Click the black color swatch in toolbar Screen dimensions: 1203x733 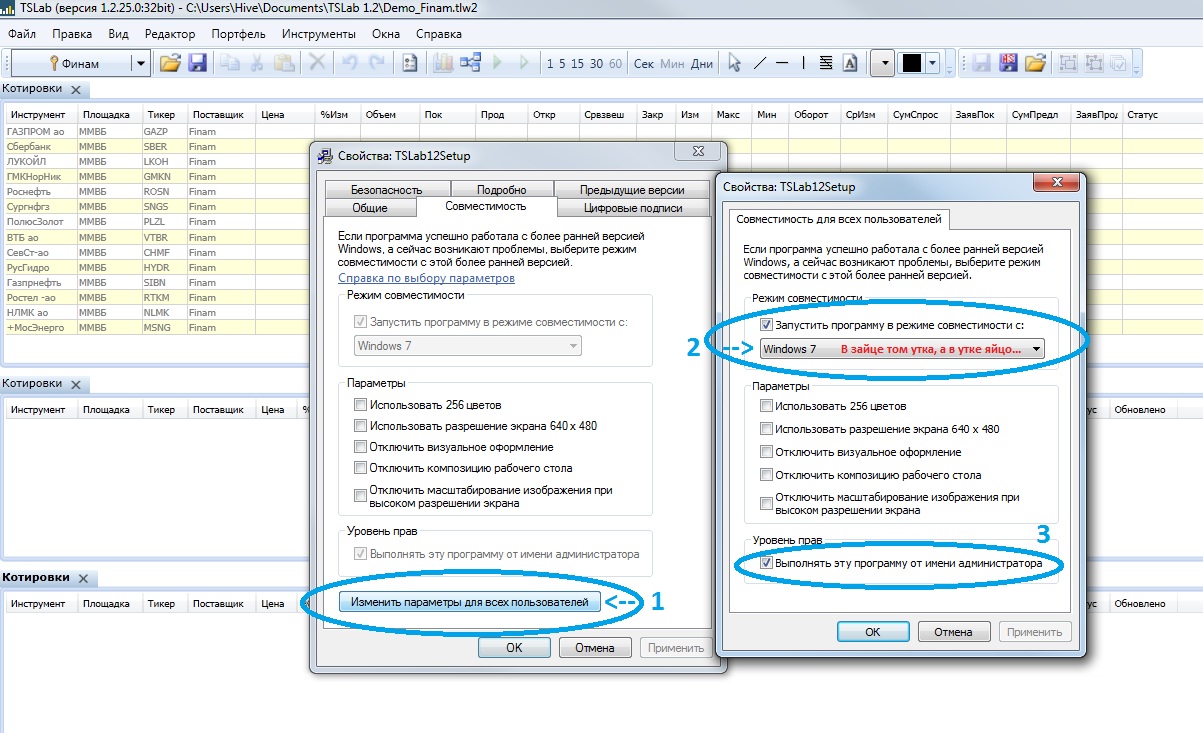click(911, 63)
